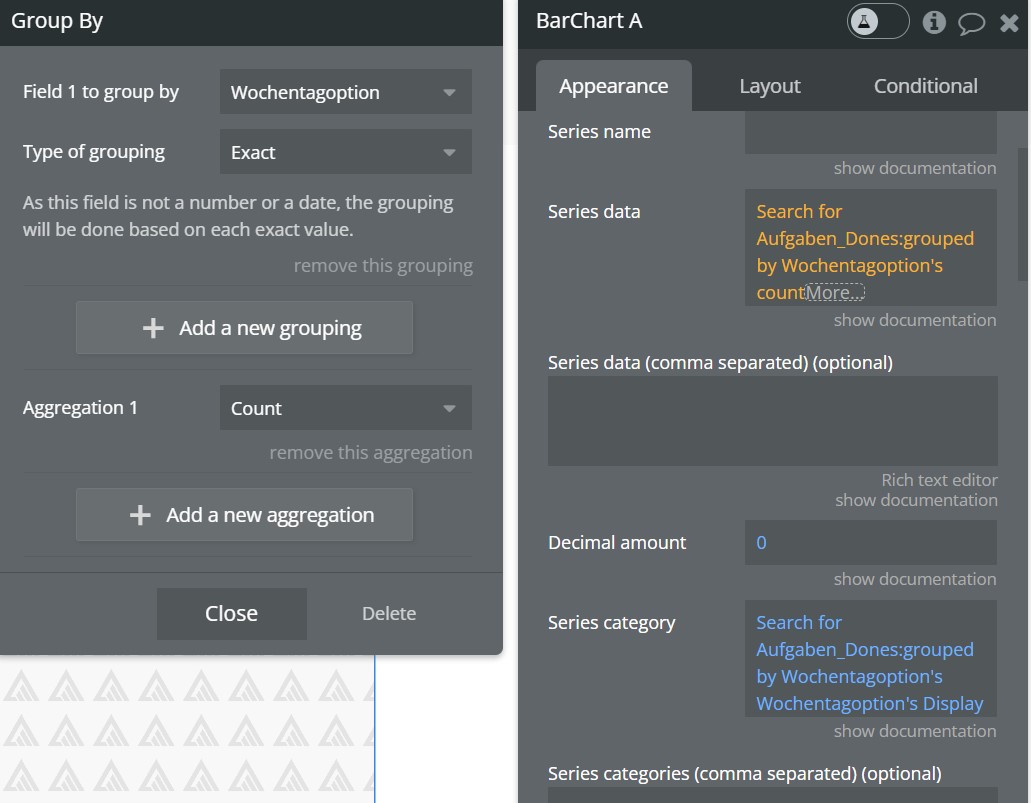Viewport: 1031px width, 803px height.
Task: Show documentation for Series name
Action: tap(915, 168)
